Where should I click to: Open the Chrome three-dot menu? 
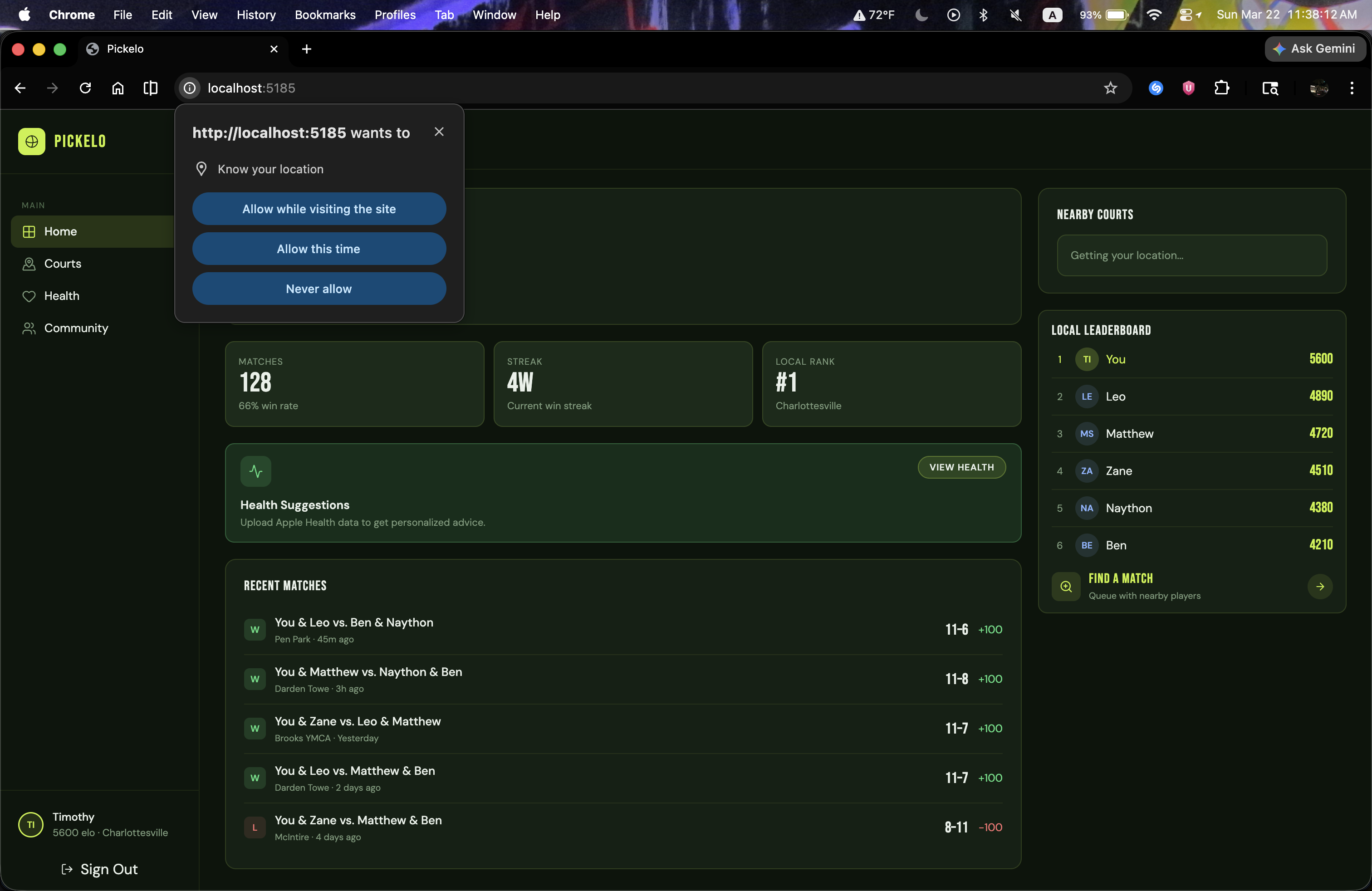click(x=1351, y=88)
